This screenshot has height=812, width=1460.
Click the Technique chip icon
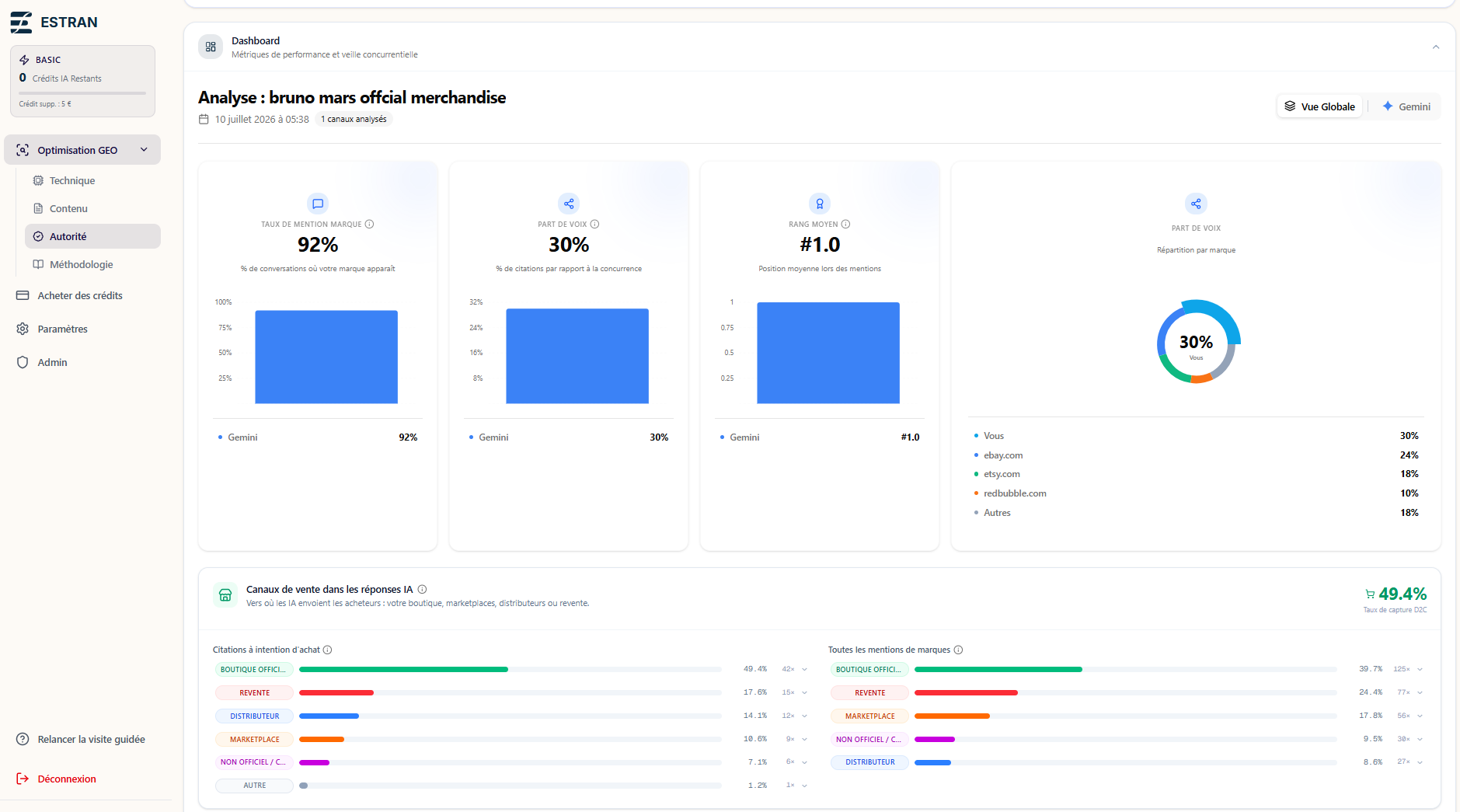tap(38, 180)
